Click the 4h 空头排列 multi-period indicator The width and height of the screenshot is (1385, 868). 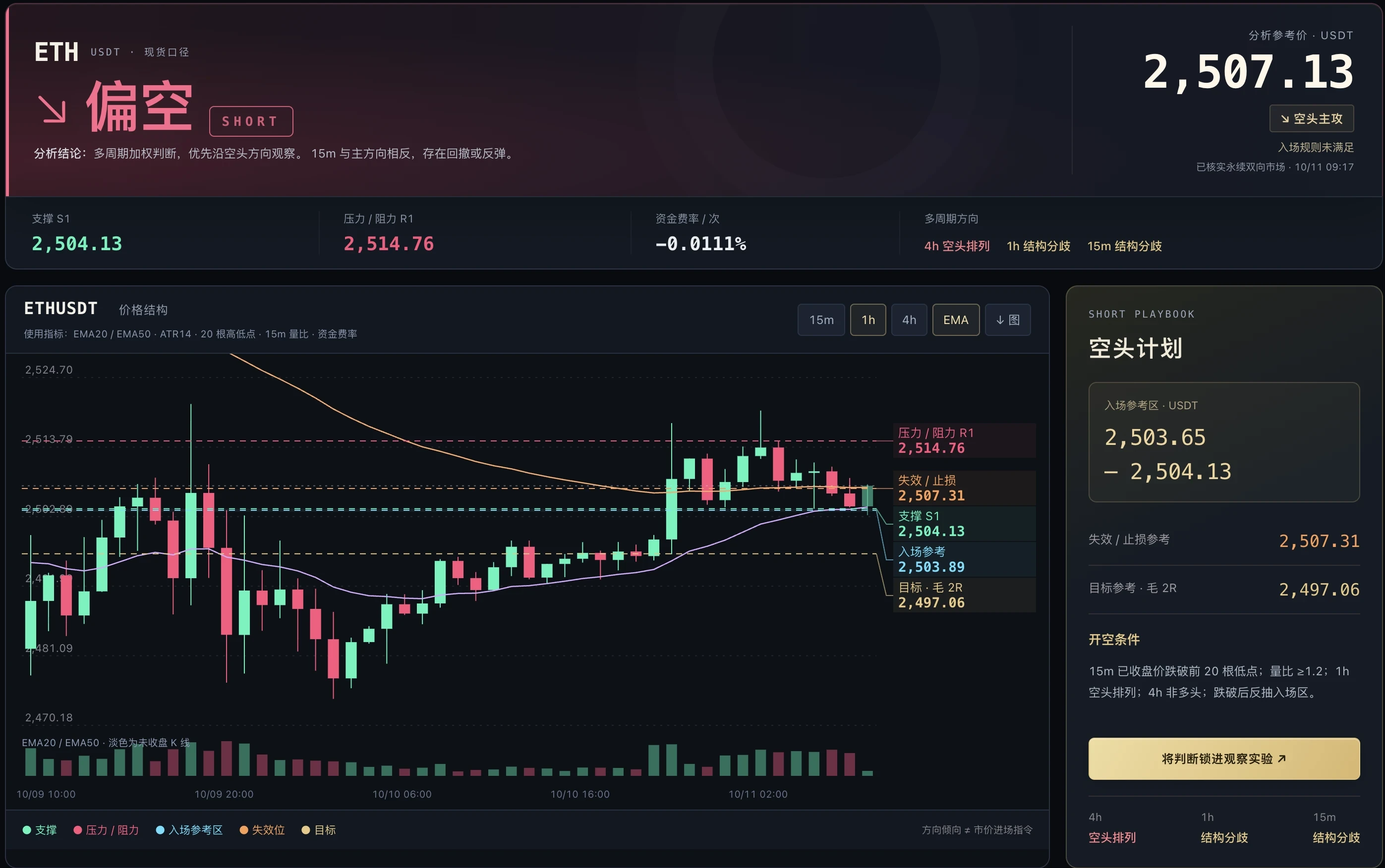(957, 246)
